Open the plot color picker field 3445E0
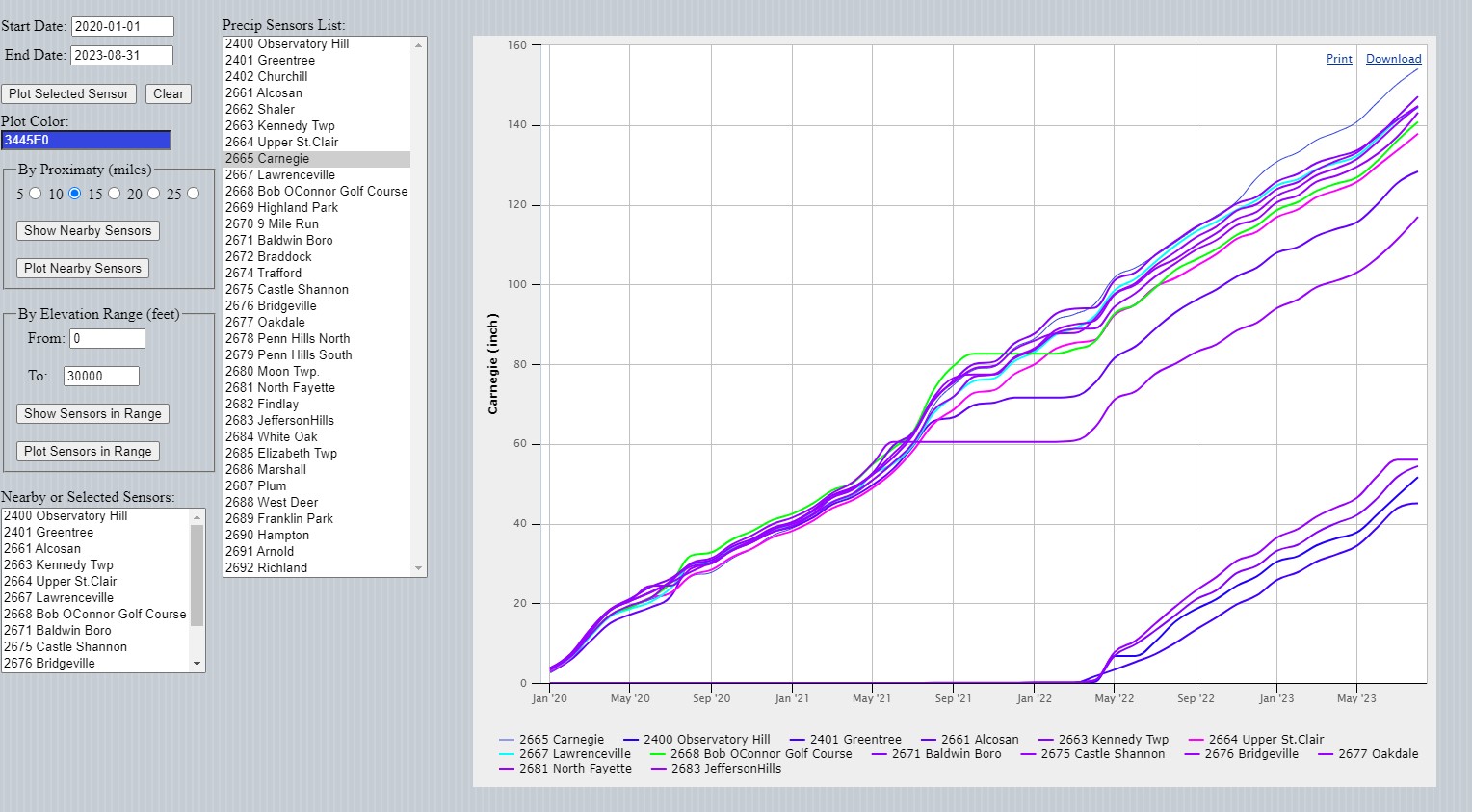 (x=86, y=140)
